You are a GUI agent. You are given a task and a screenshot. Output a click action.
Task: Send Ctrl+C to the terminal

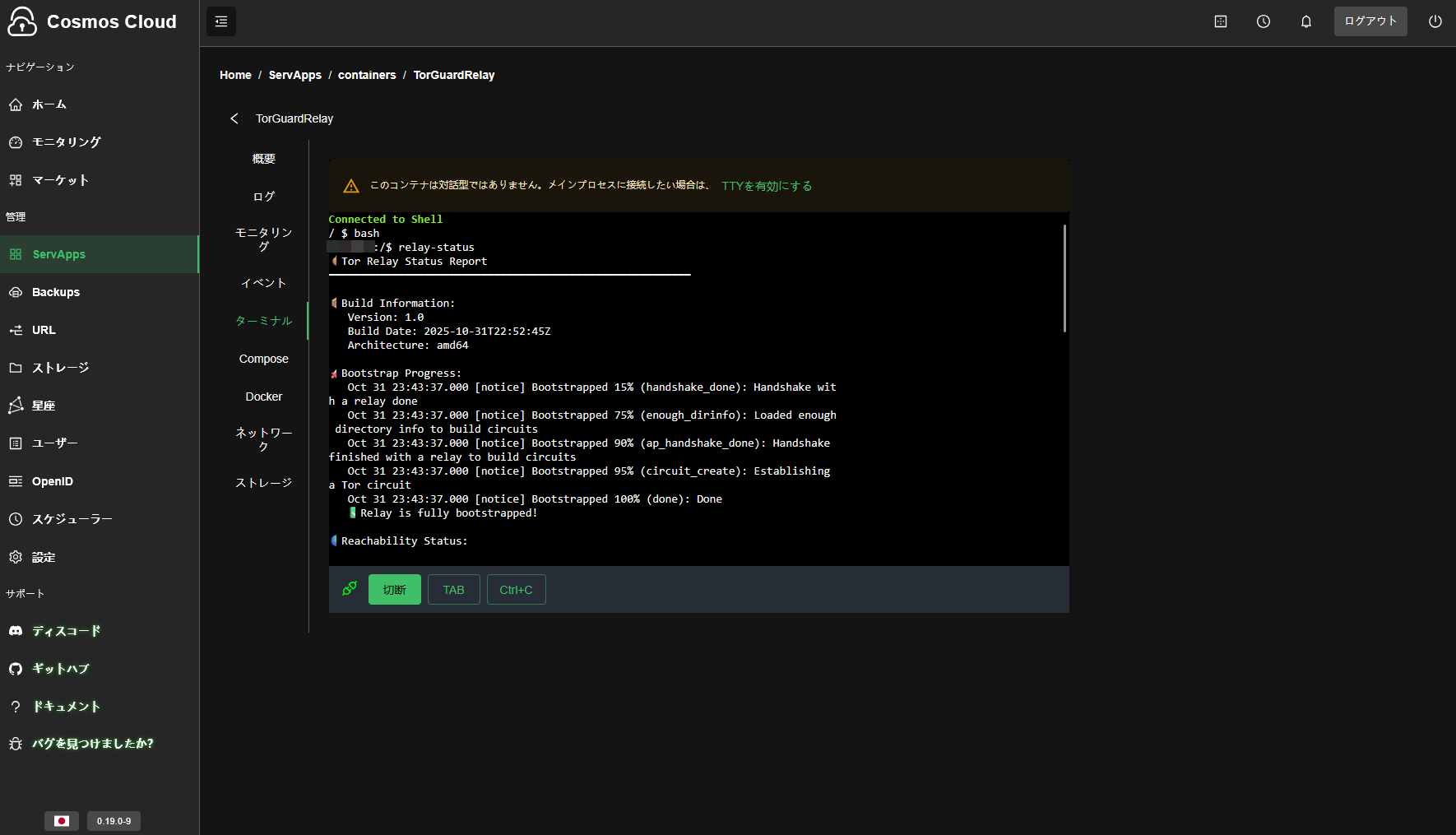pos(516,590)
